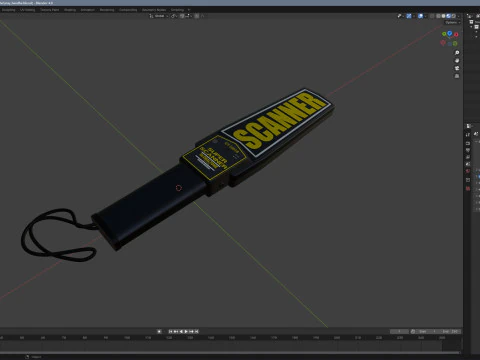Toggle the auto keying record button

159,331
